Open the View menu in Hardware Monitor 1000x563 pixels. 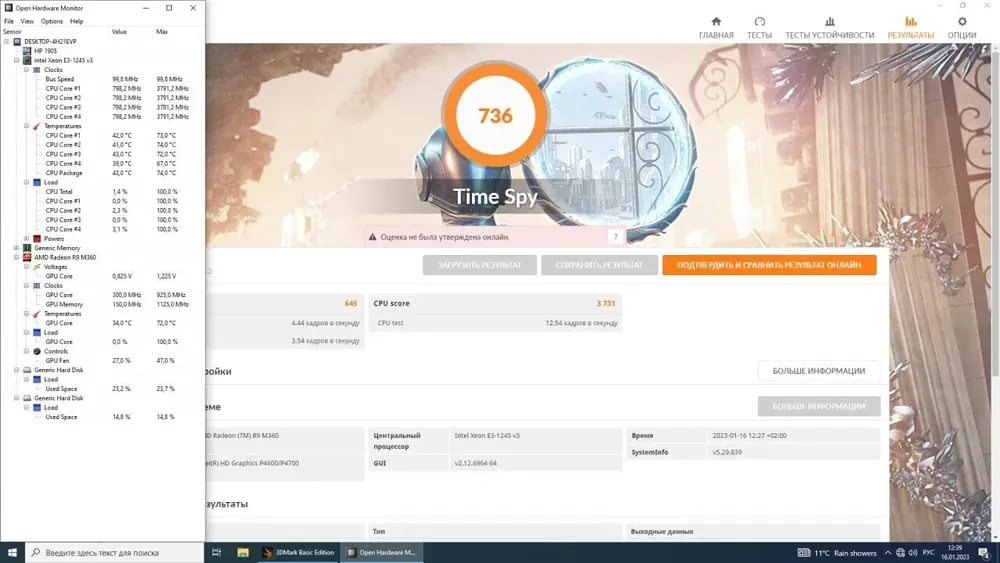coord(27,21)
